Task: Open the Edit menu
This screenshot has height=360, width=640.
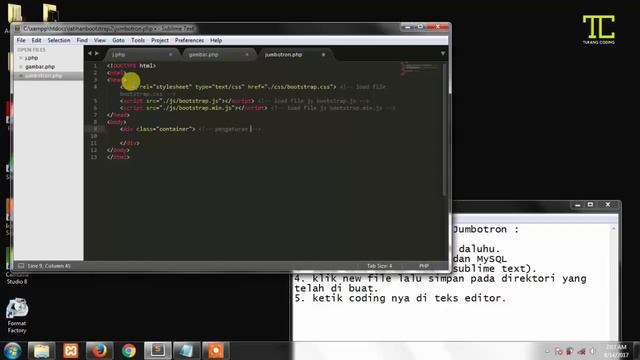Action: pyautogui.click(x=36, y=40)
